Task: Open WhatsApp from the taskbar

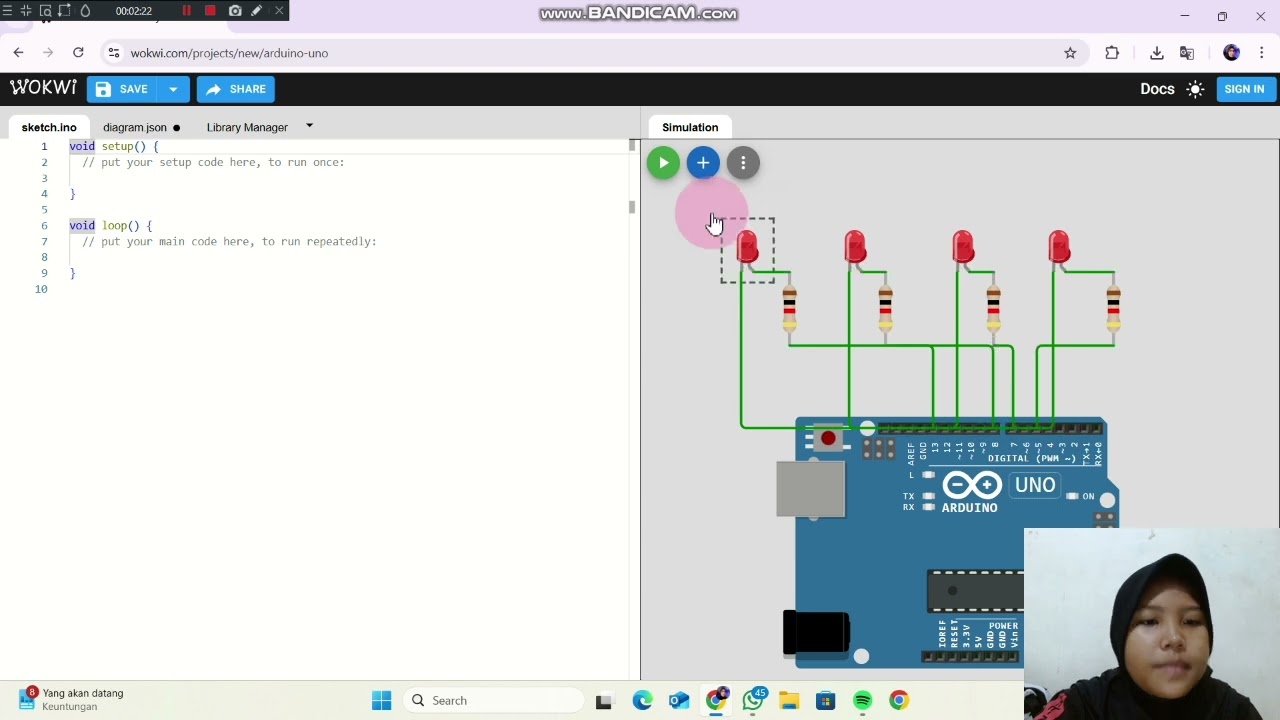Action: click(x=753, y=701)
